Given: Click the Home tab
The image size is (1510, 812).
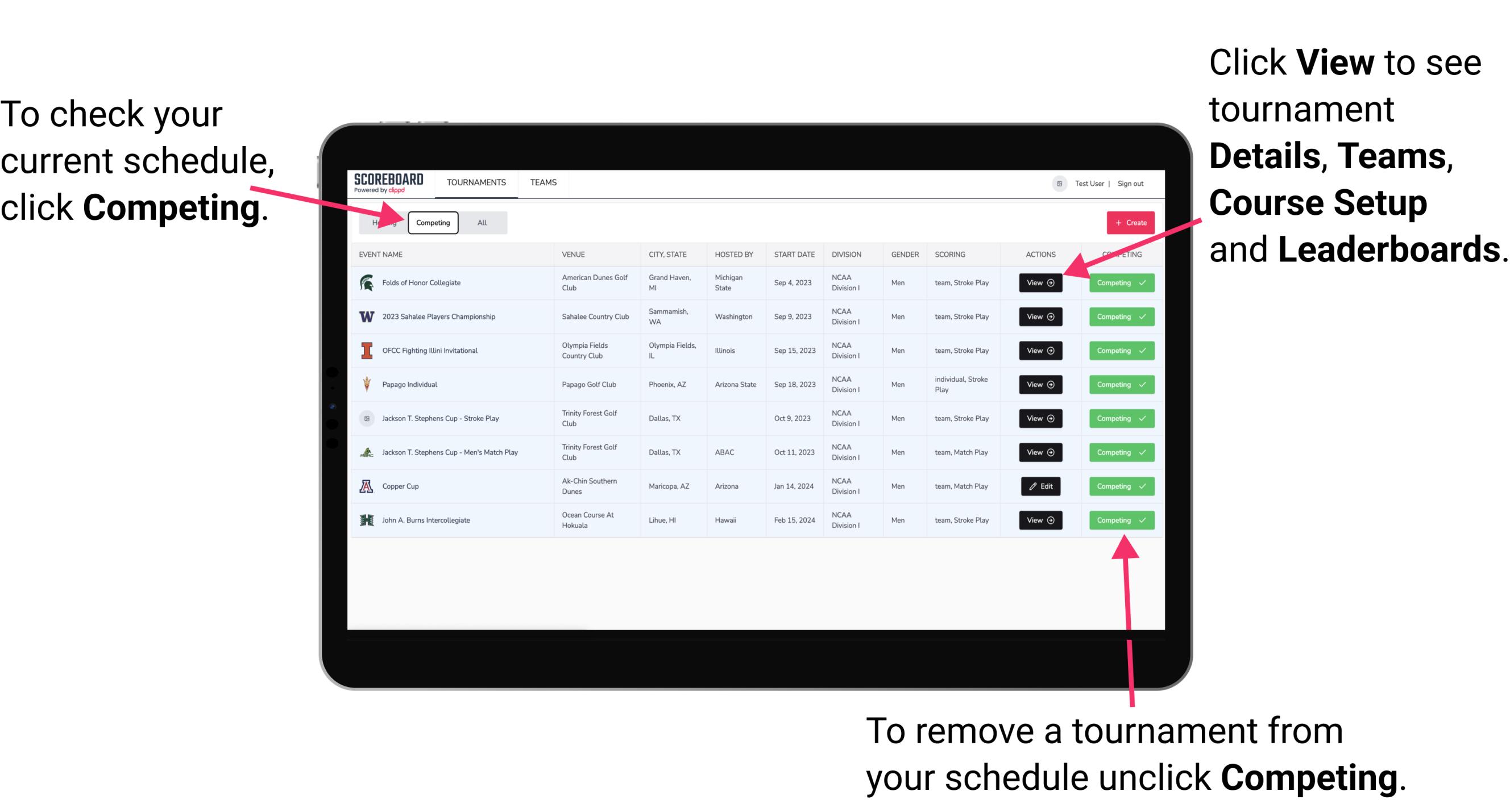Looking at the screenshot, I should click(x=382, y=222).
